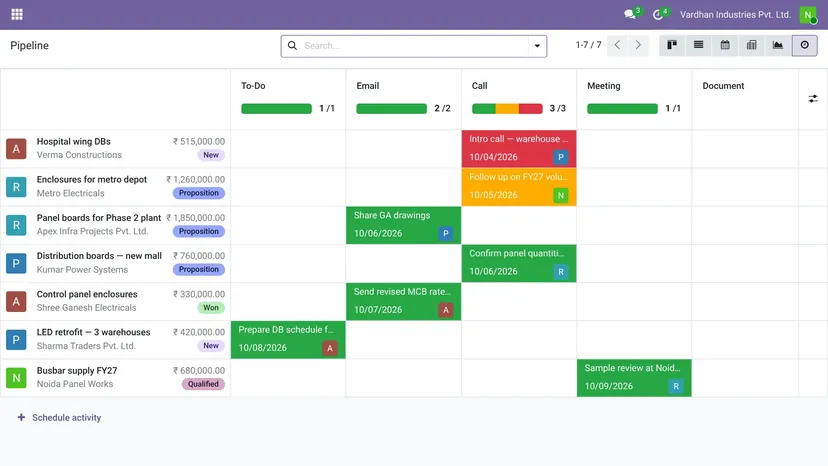Click assignee N on Follow up activity
The width and height of the screenshot is (828, 466).
[561, 195]
